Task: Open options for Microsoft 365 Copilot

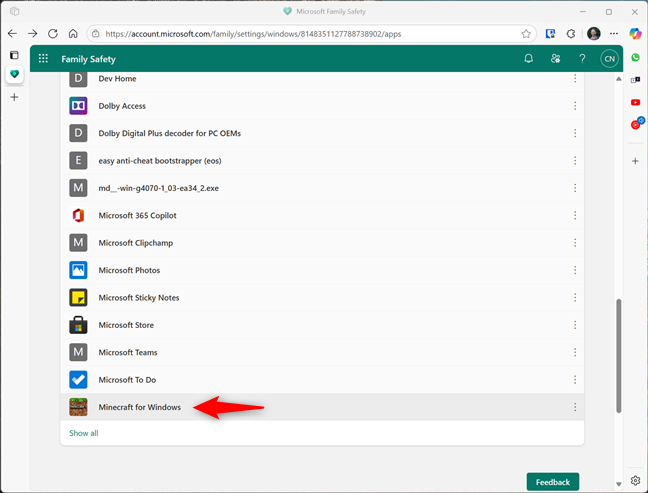Action: coord(575,215)
